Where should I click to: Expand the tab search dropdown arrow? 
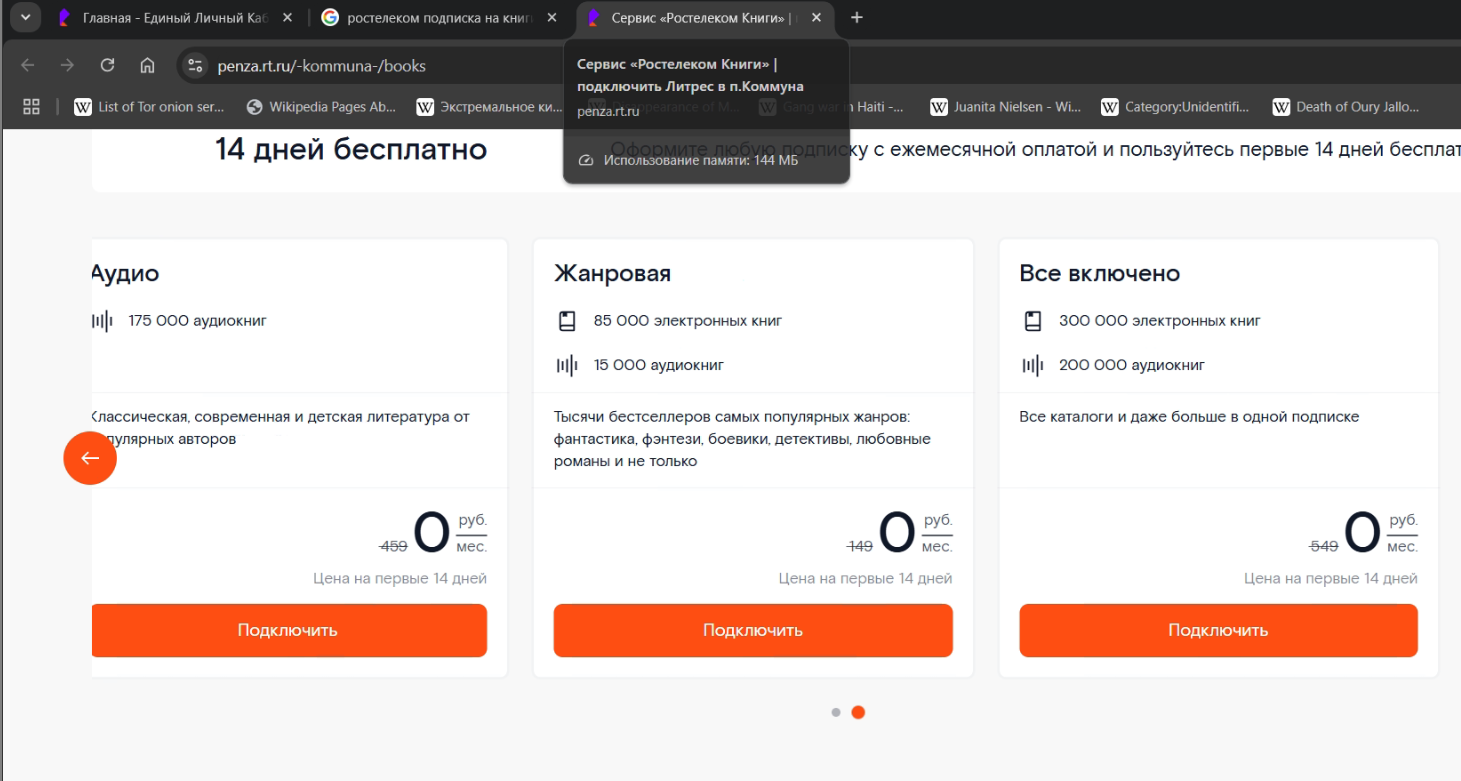coord(25,18)
